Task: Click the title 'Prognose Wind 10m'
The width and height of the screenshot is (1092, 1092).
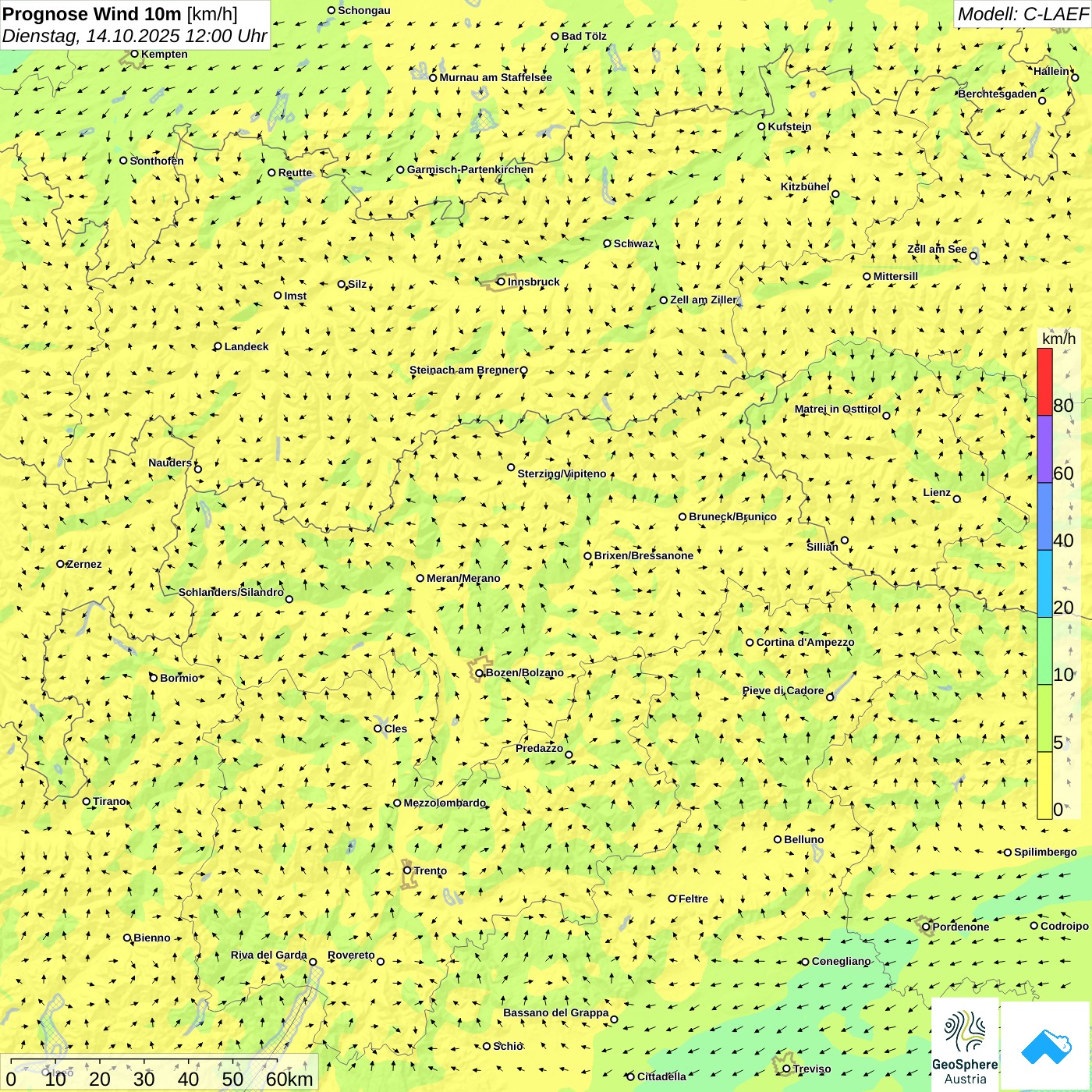Action: 92,13
